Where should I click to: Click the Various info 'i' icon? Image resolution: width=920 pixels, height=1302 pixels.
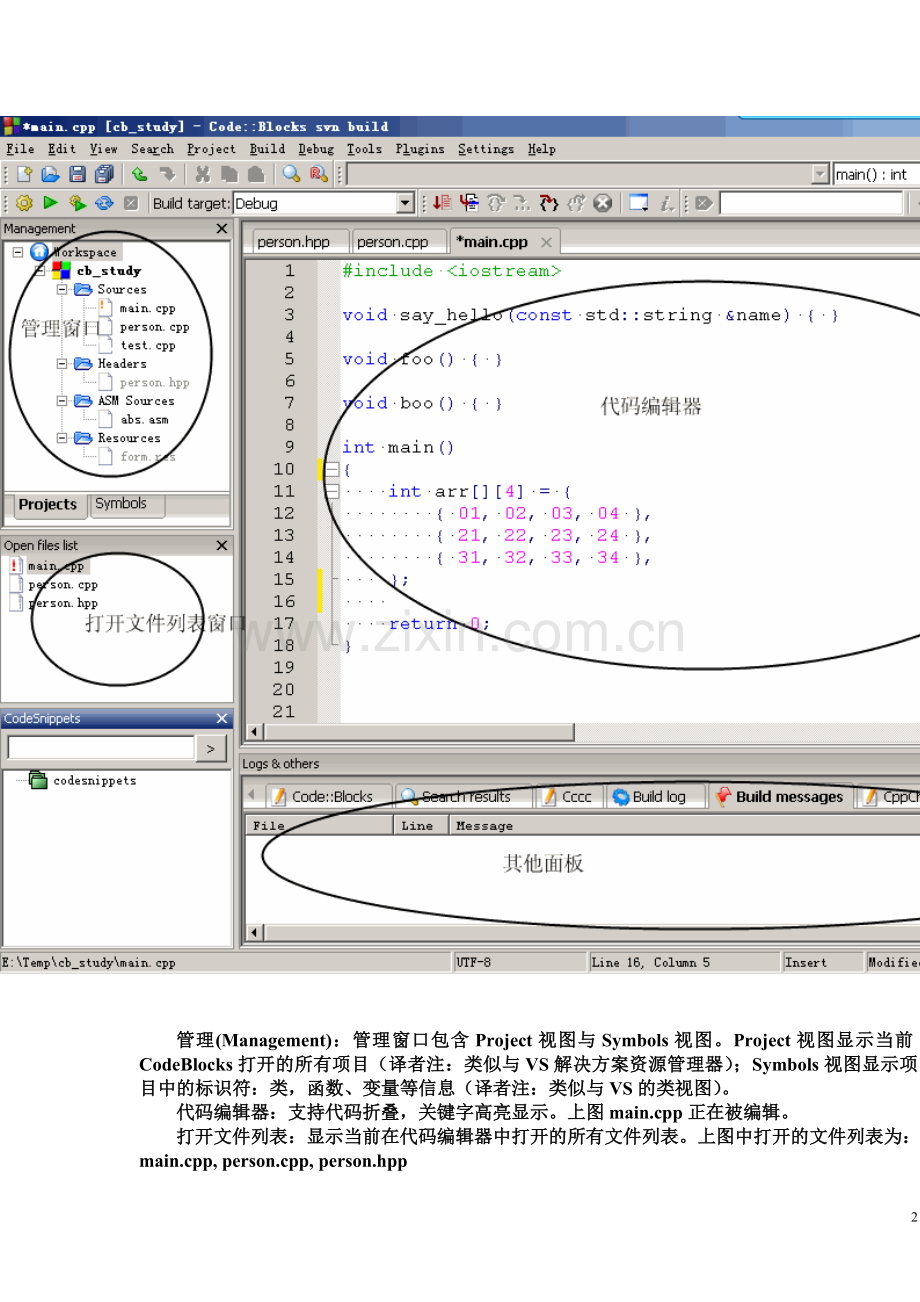pos(667,203)
